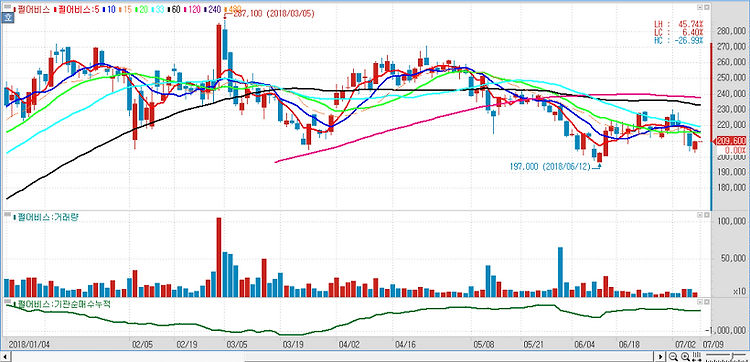The width and height of the screenshot is (750, 362).
Task: Click the LH : 45.74% value
Action: pos(679,24)
